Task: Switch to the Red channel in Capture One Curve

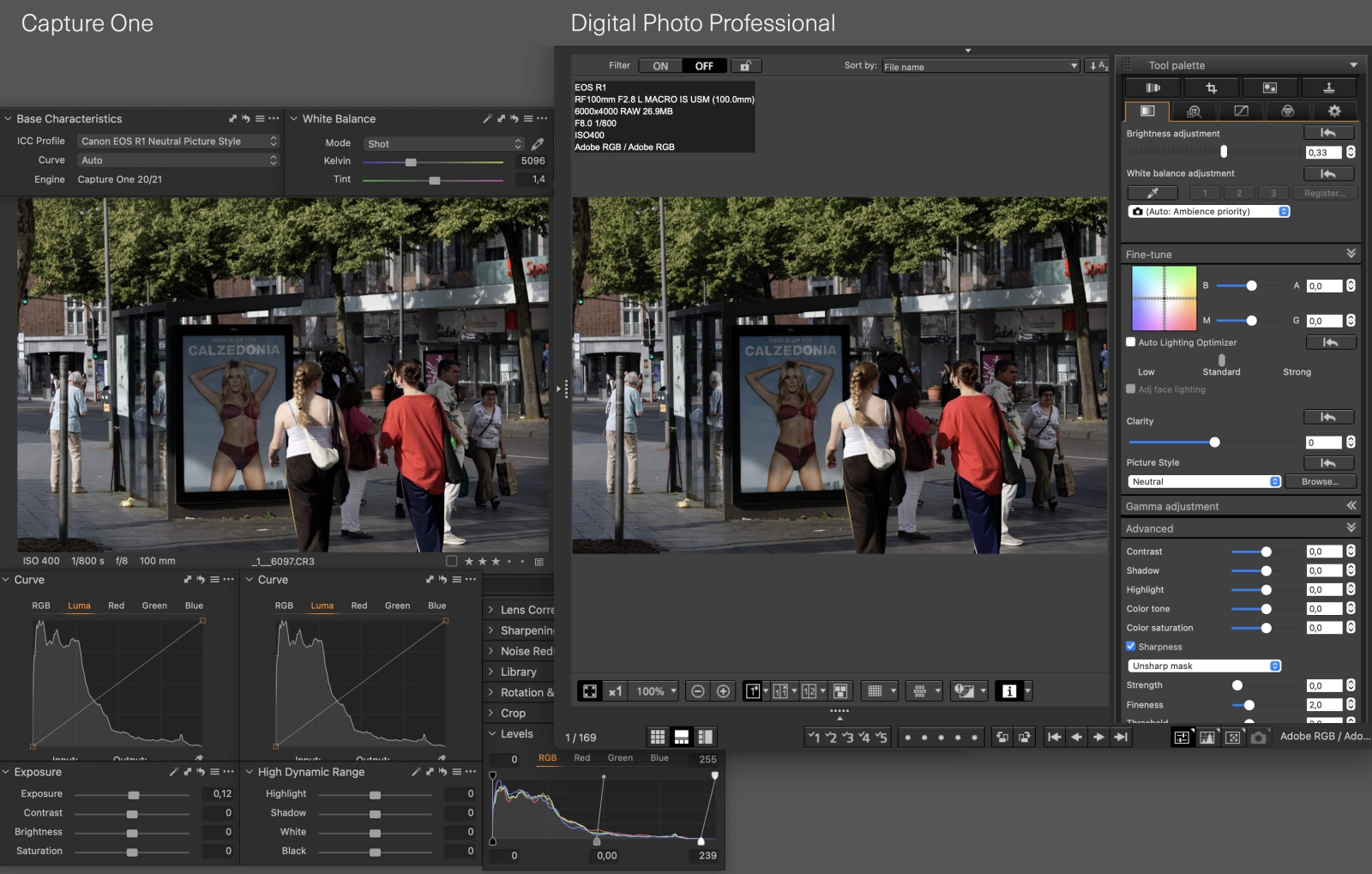Action: (116, 606)
